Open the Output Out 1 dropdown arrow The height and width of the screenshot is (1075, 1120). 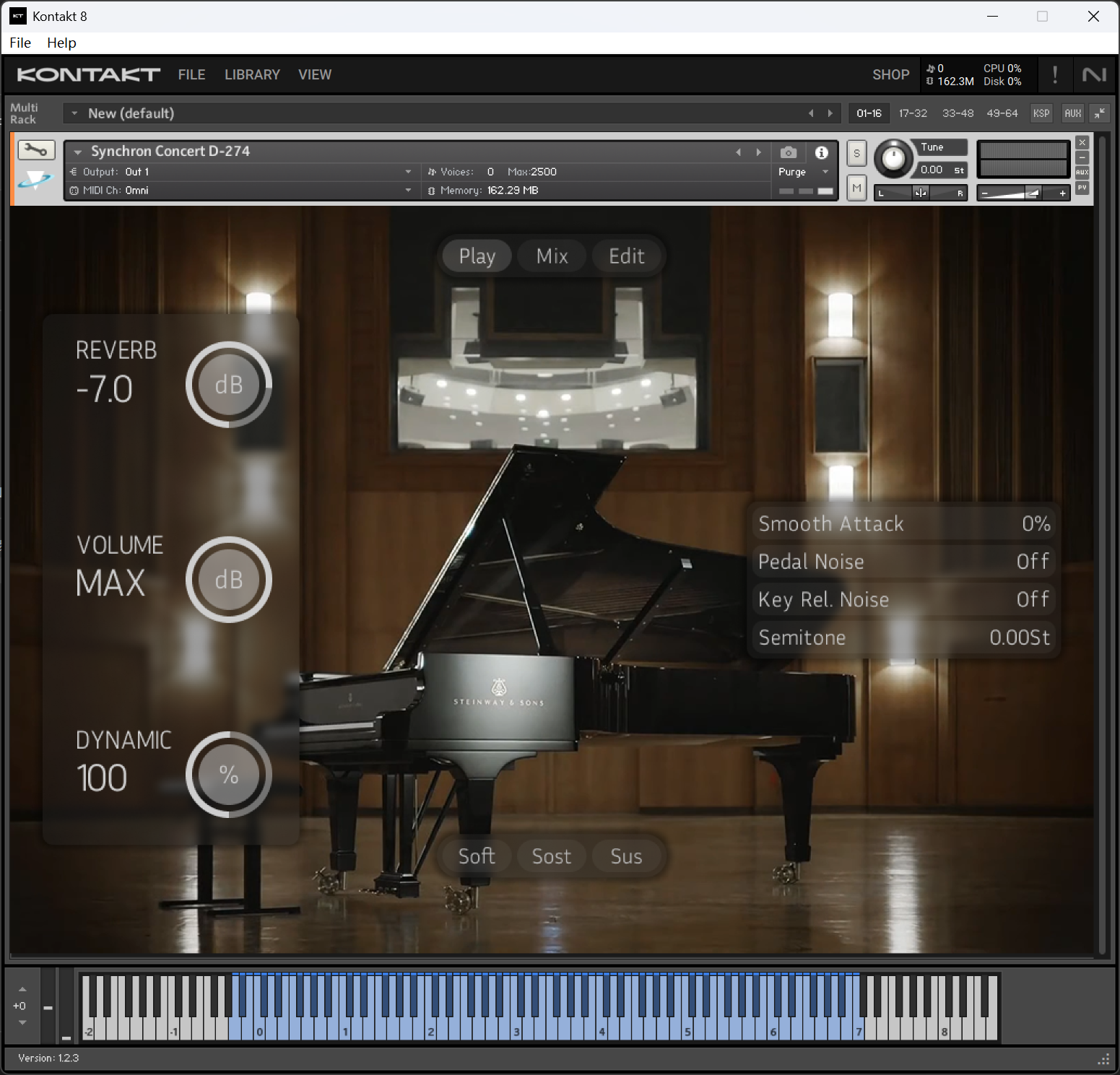[x=408, y=172]
